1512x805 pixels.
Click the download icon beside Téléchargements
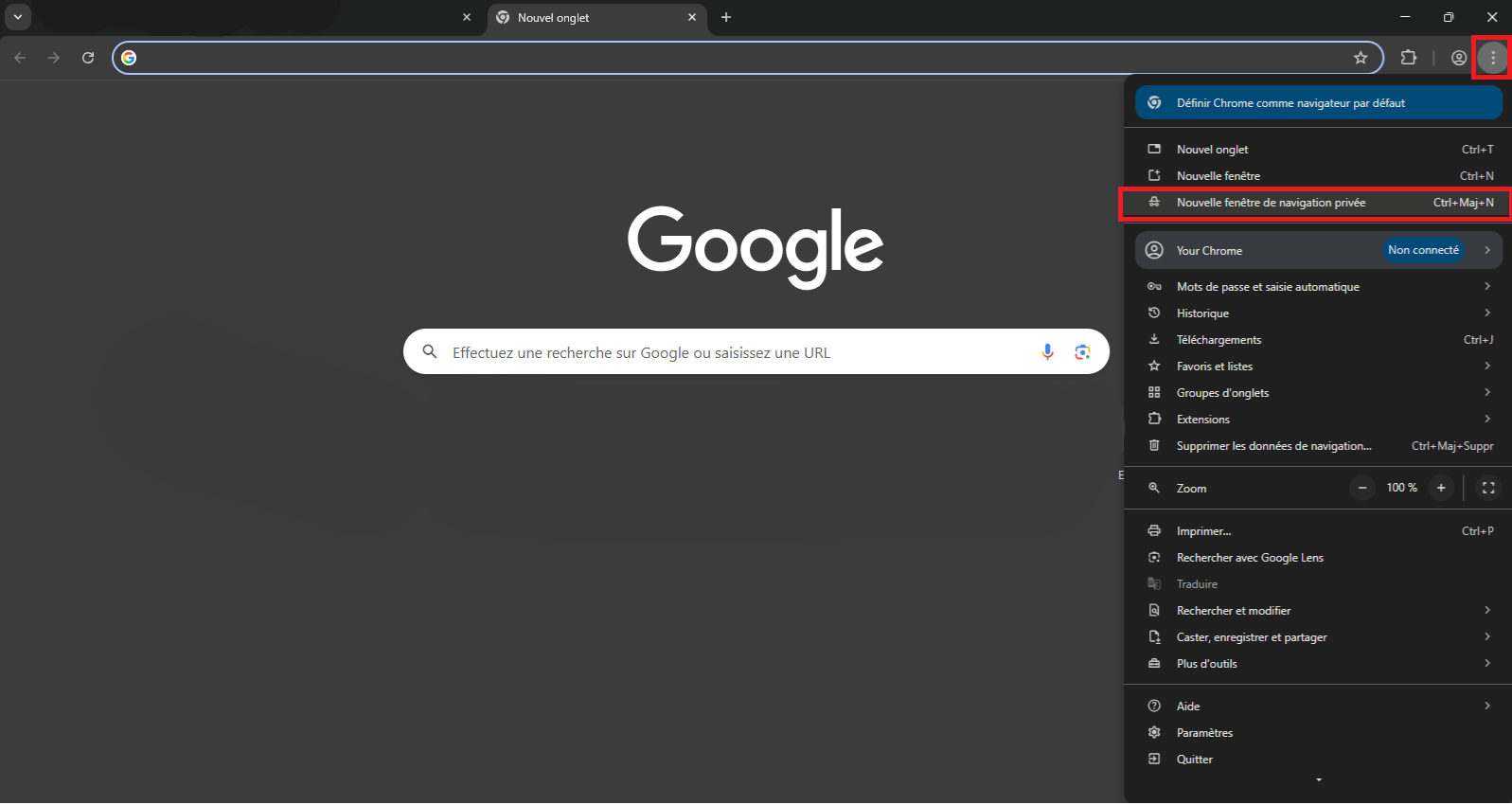point(1154,339)
